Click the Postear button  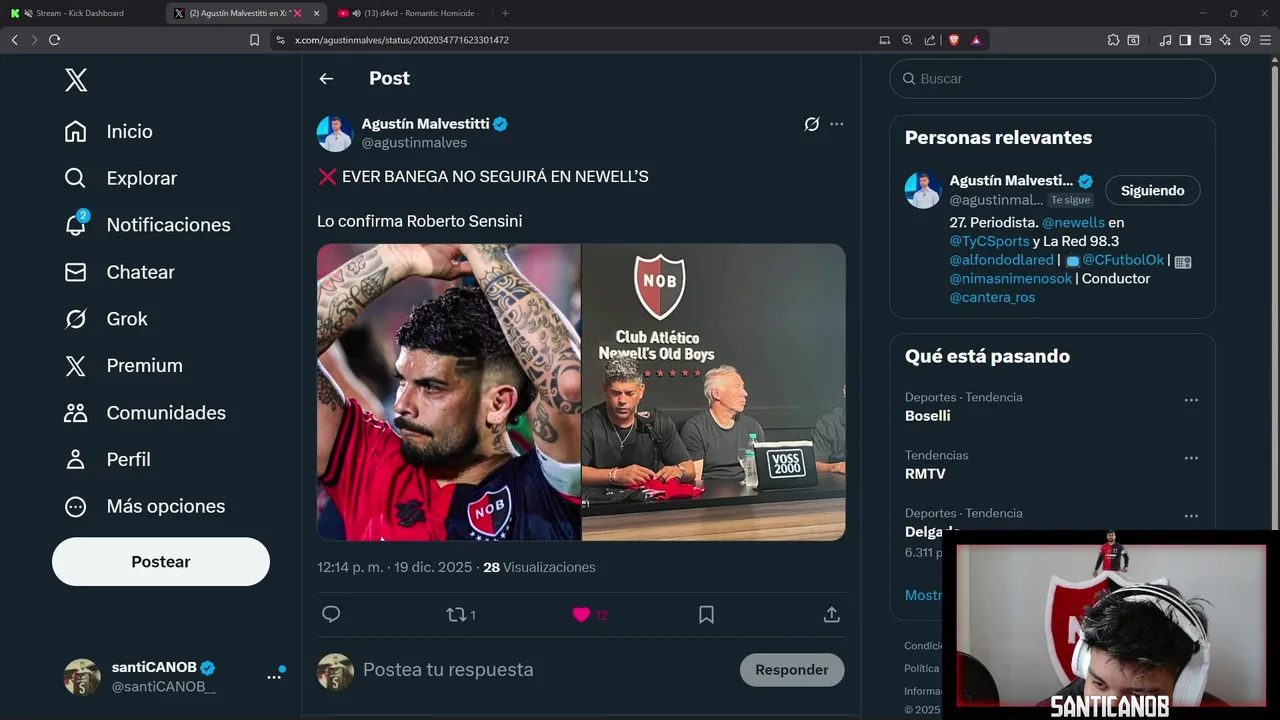coord(161,562)
